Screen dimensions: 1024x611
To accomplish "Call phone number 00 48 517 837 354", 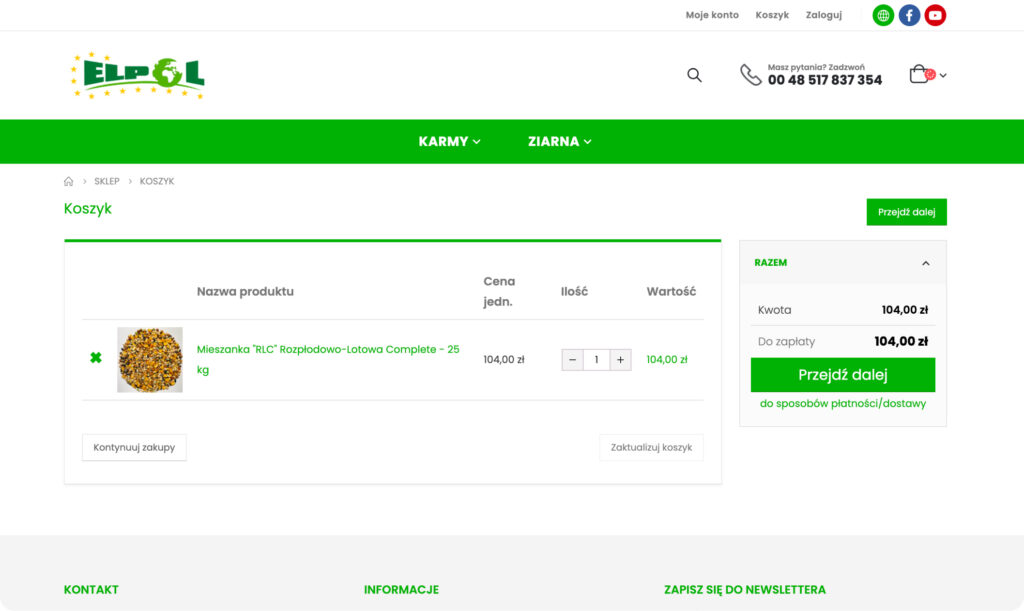I will click(825, 80).
